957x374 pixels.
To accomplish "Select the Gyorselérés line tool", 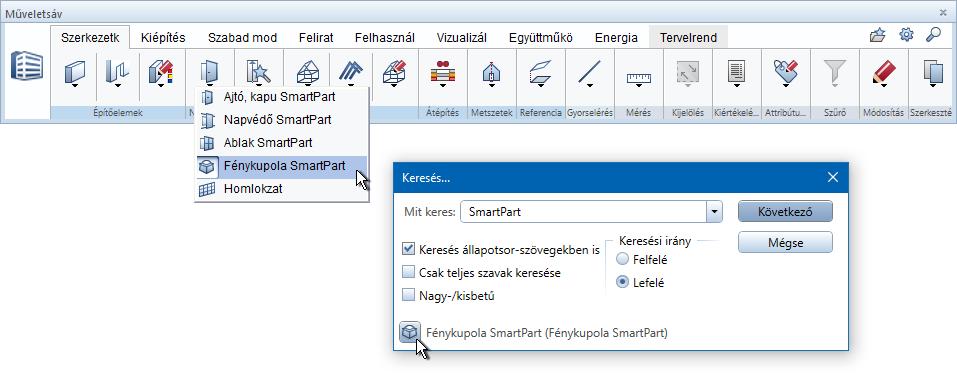I will pos(590,73).
